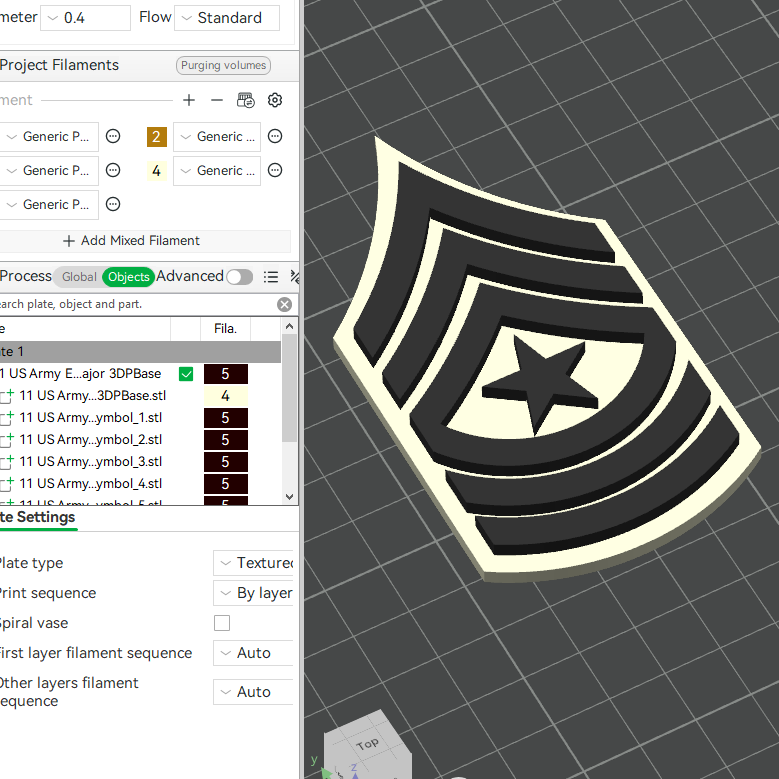Click Add Mixed Filament button
Image resolution: width=779 pixels, height=779 pixels.
coord(144,241)
